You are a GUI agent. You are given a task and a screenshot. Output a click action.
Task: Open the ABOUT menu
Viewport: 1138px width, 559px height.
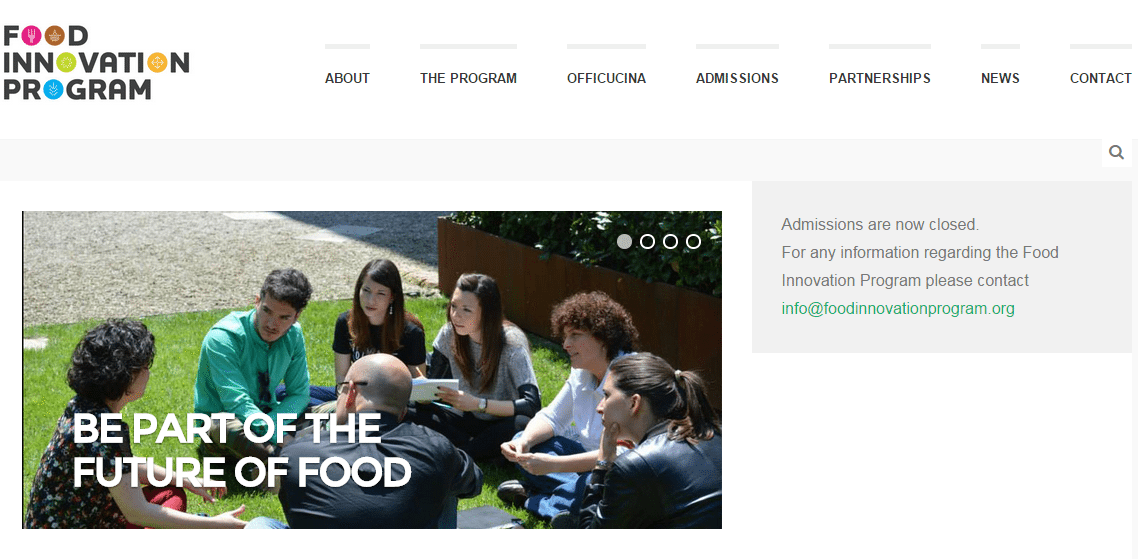(x=348, y=78)
